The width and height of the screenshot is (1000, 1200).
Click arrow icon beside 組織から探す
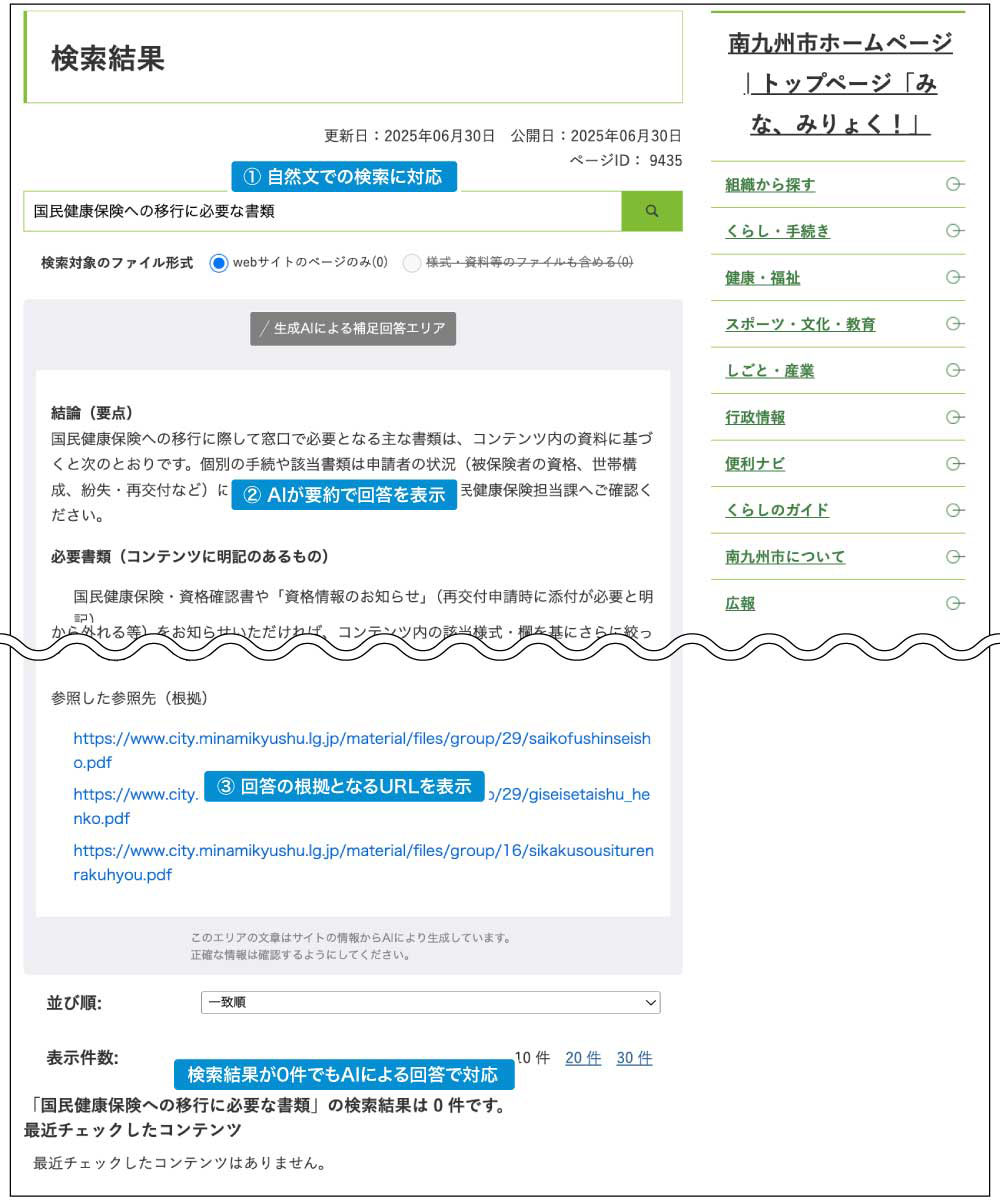click(954, 184)
